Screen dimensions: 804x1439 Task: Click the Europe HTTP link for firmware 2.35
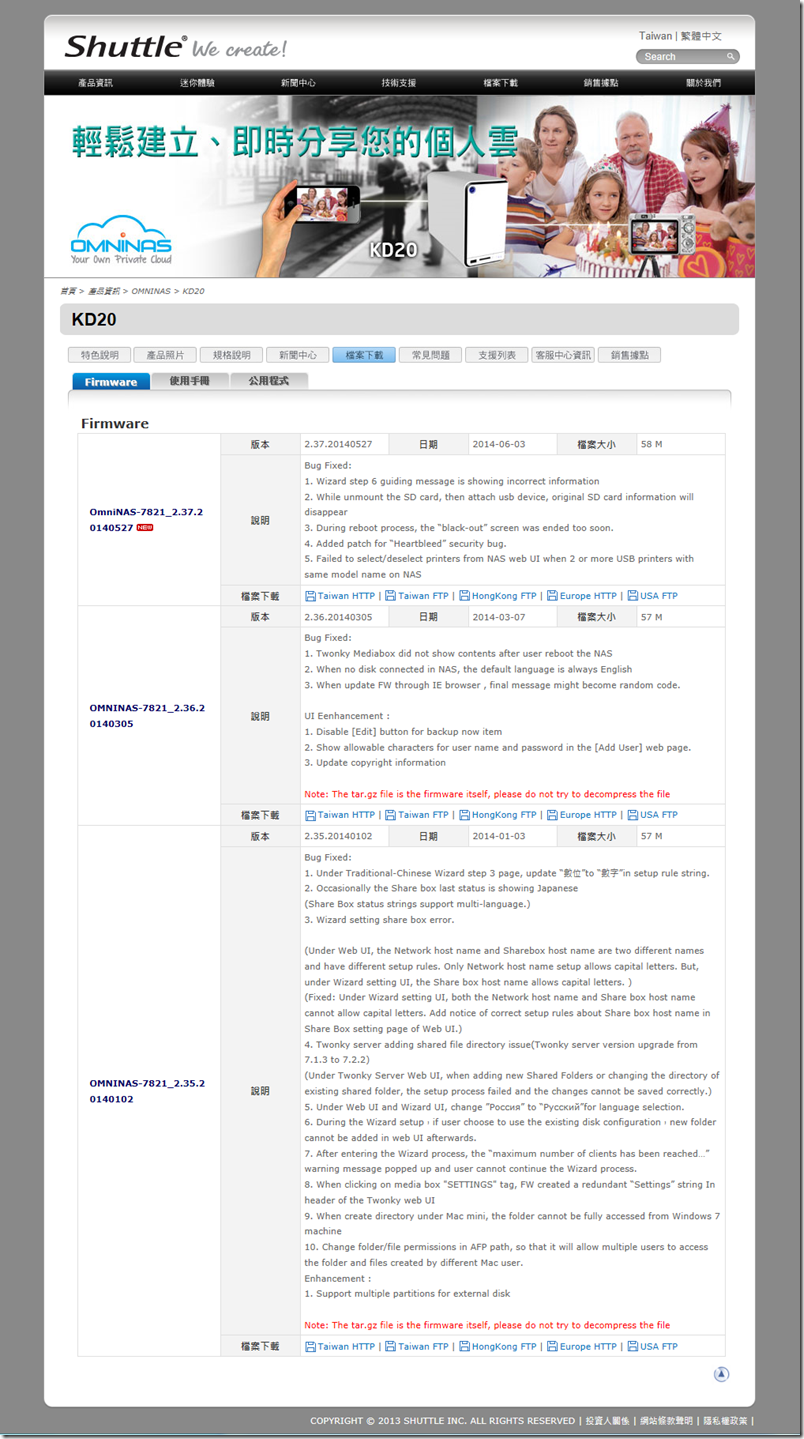(588, 1347)
